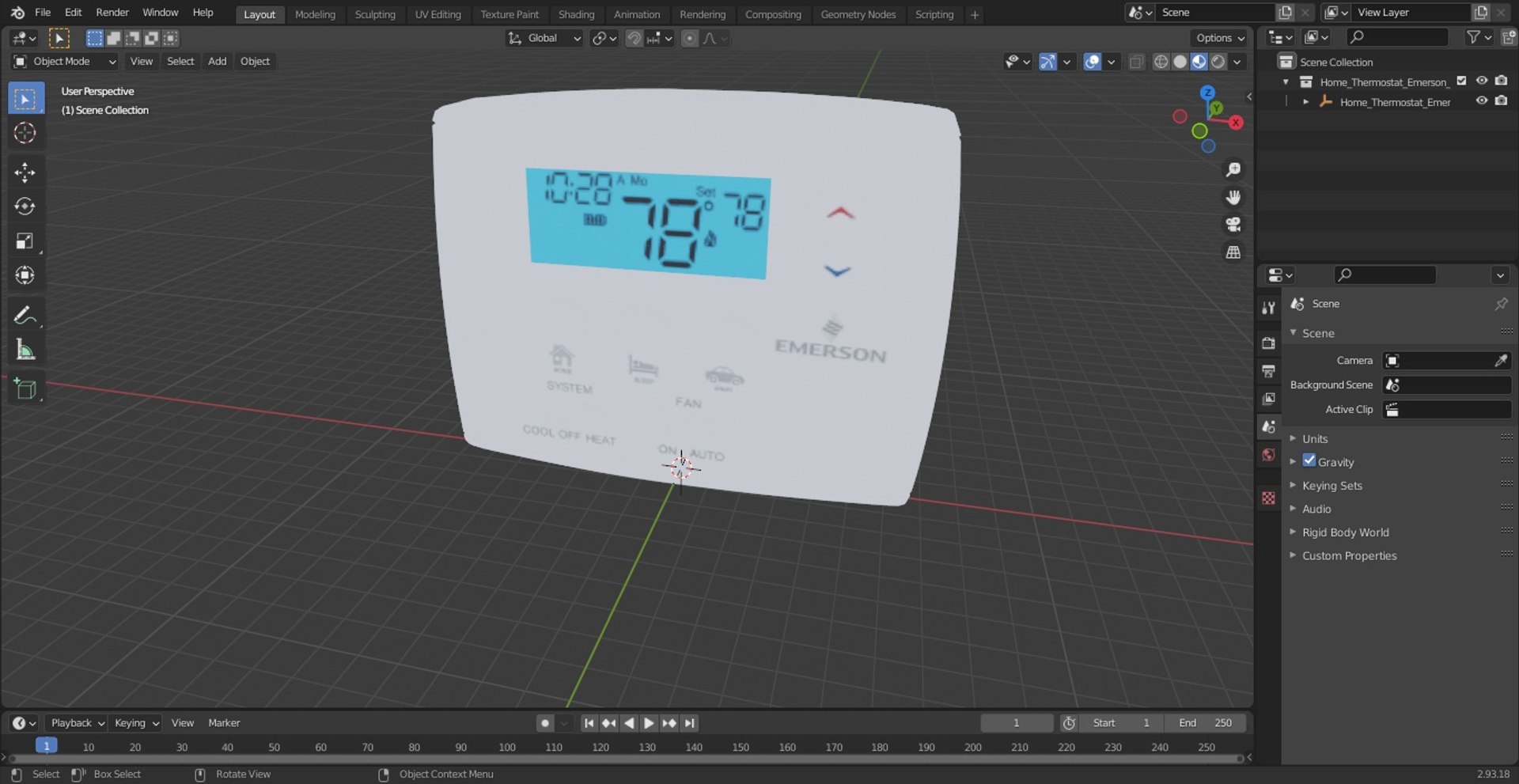Image resolution: width=1519 pixels, height=784 pixels.
Task: Switch to rendered viewport shading
Action: click(x=1218, y=62)
